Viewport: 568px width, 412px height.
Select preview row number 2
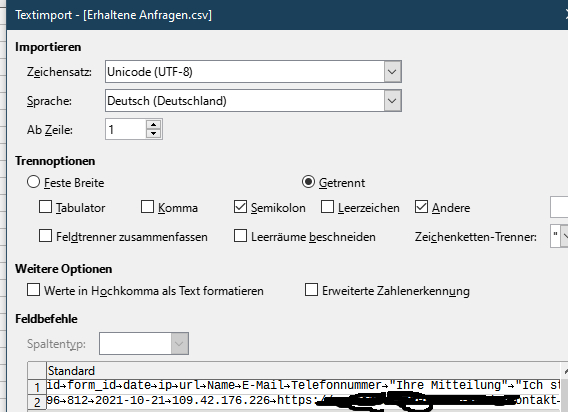click(37, 402)
